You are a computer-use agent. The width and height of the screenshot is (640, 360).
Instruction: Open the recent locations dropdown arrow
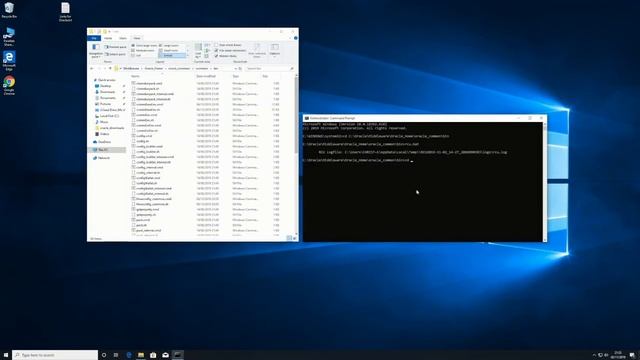coord(104,69)
